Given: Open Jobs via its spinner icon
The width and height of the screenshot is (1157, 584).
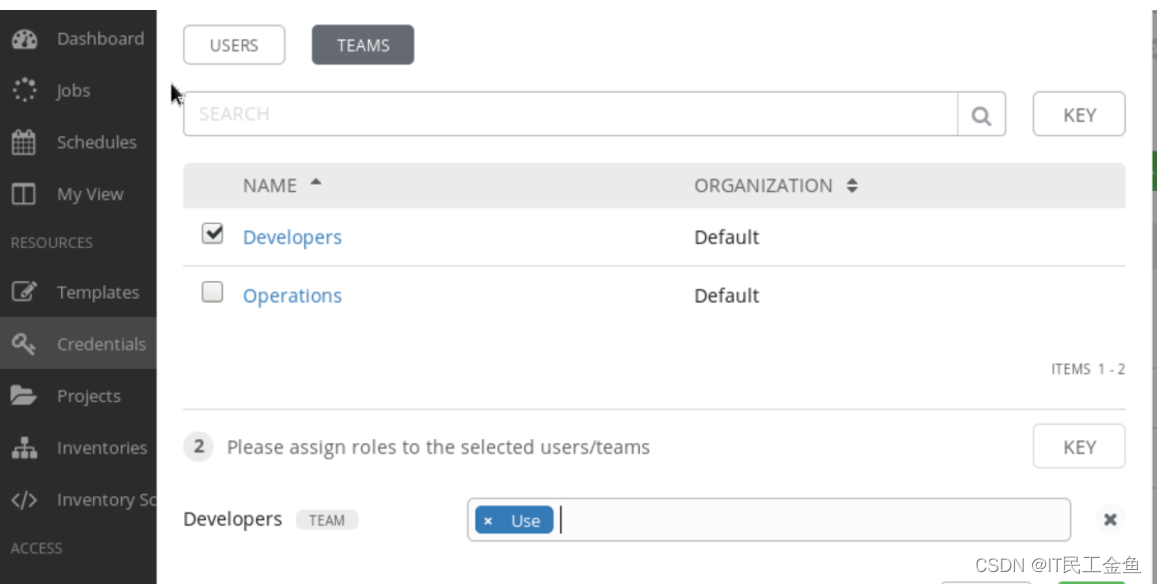Looking at the screenshot, I should [x=24, y=91].
